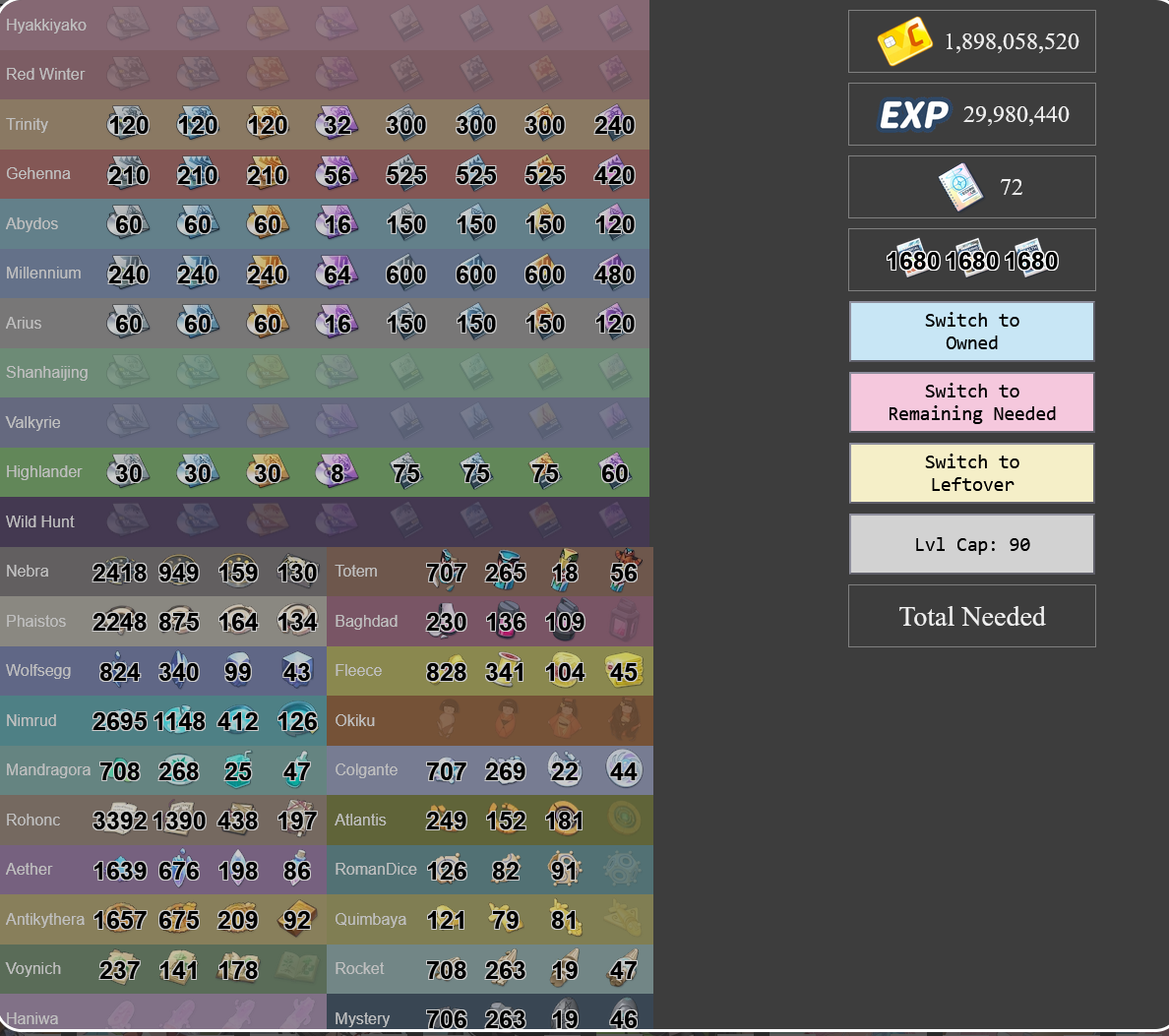
Task: Click the Nebra disk icon showing 2418
Action: (119, 572)
